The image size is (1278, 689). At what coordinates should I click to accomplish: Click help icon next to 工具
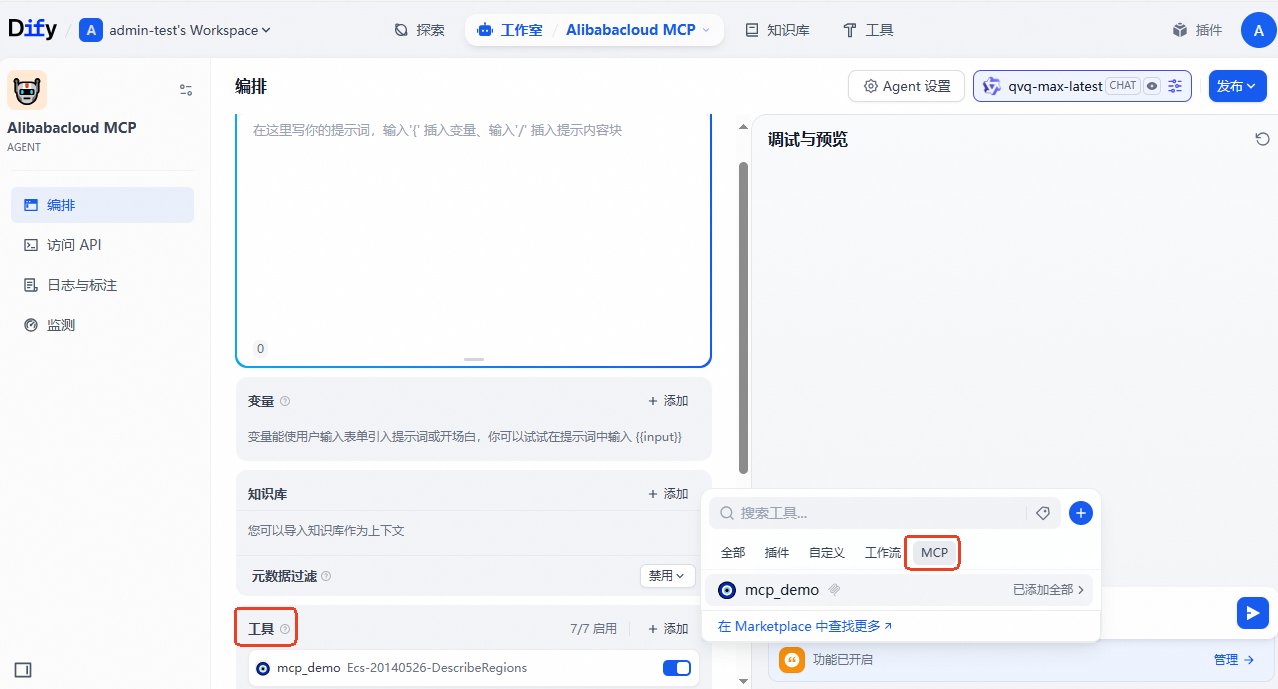(x=285, y=629)
